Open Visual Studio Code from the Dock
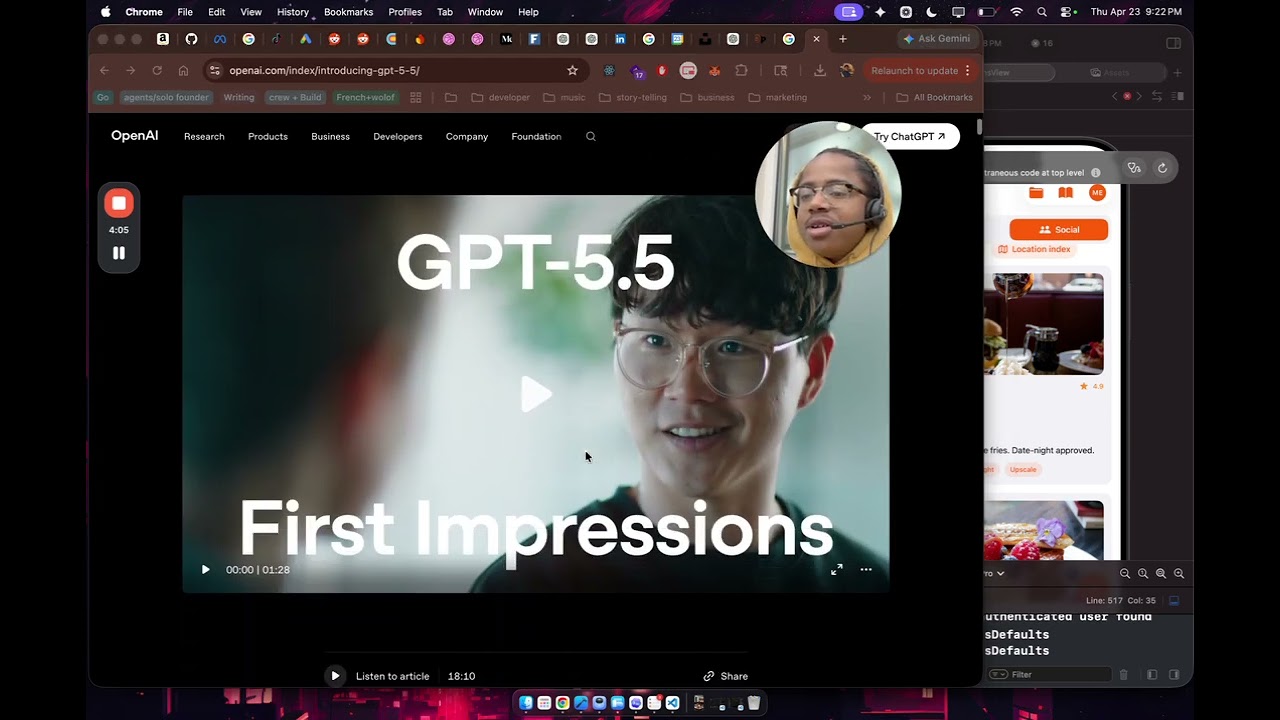 tap(672, 703)
